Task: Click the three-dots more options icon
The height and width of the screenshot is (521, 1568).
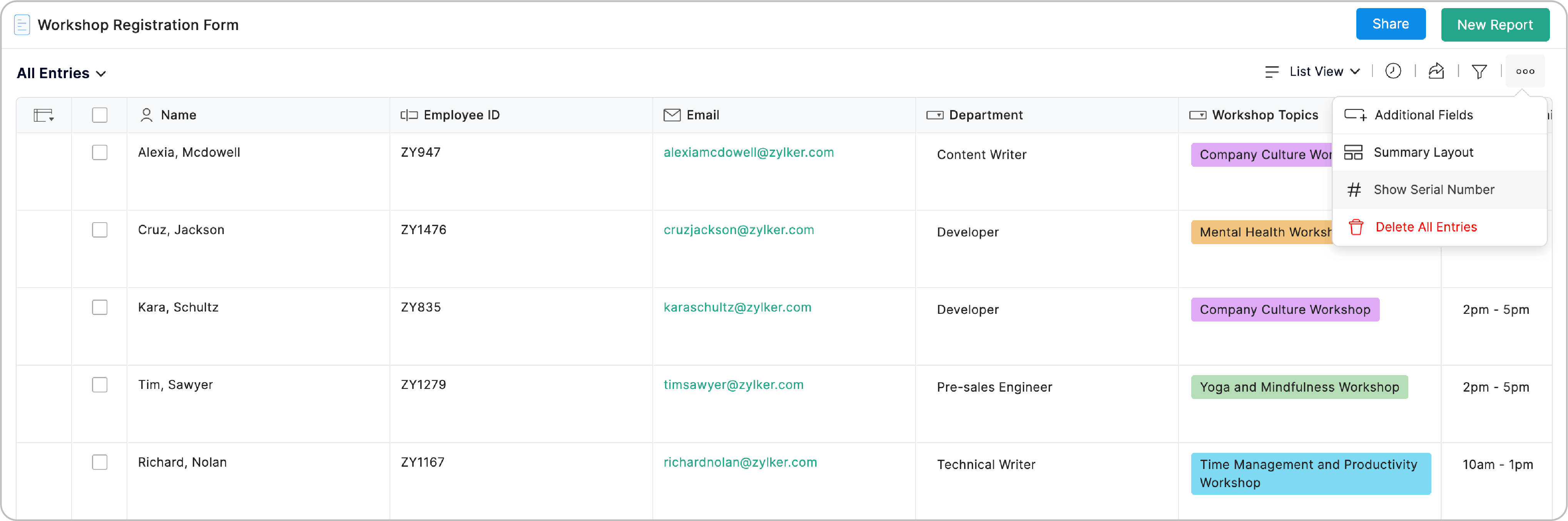Action: click(x=1525, y=71)
